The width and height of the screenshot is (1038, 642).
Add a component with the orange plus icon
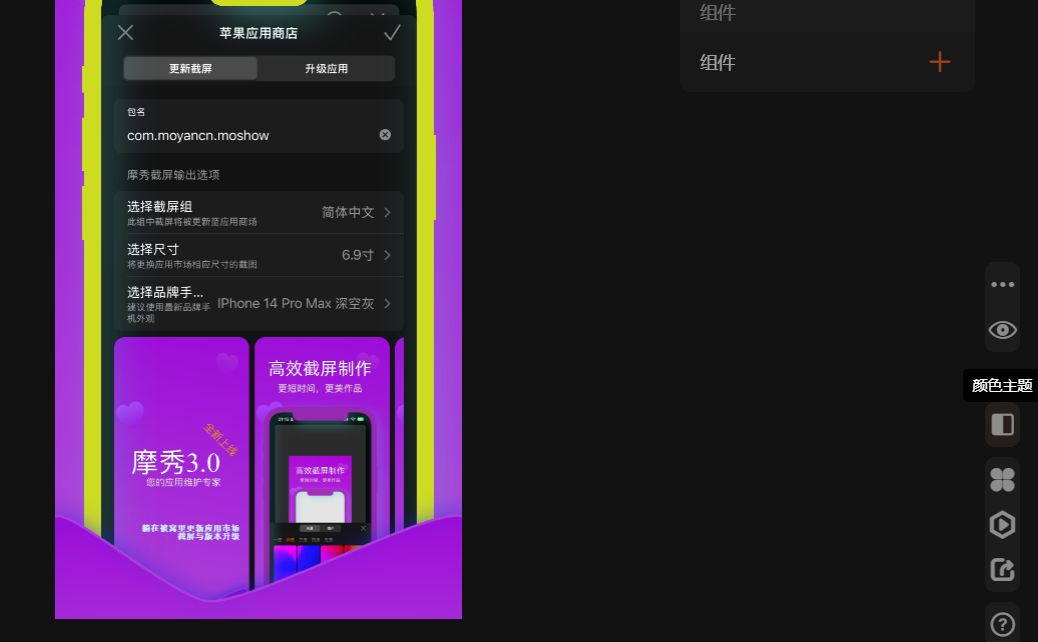click(939, 62)
